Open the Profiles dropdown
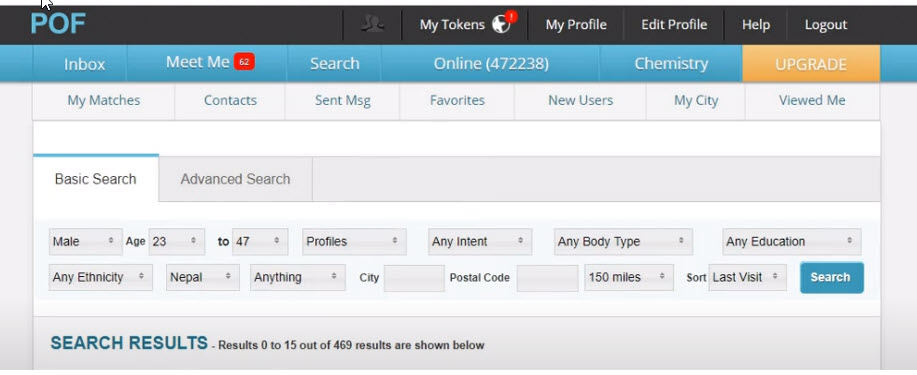Image resolution: width=917 pixels, height=375 pixels. coord(354,242)
